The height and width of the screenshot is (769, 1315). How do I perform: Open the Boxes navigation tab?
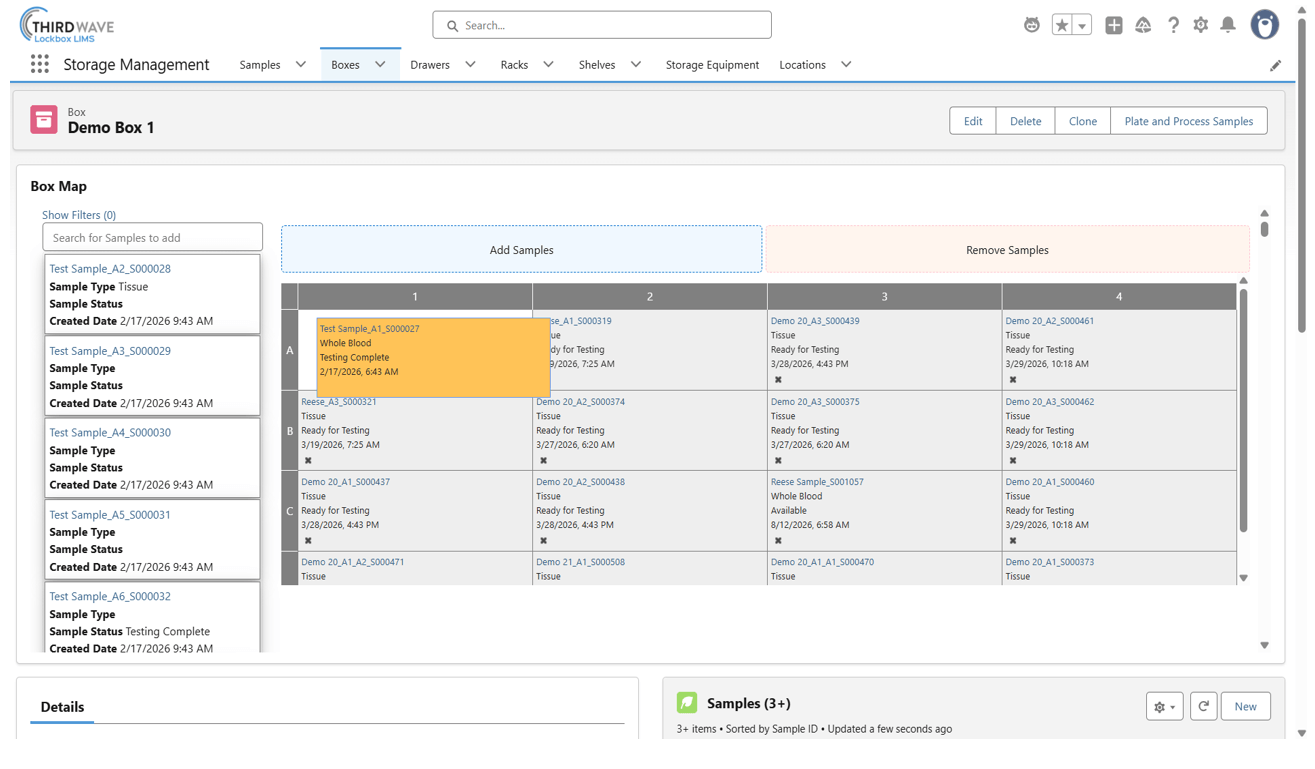[x=345, y=65]
